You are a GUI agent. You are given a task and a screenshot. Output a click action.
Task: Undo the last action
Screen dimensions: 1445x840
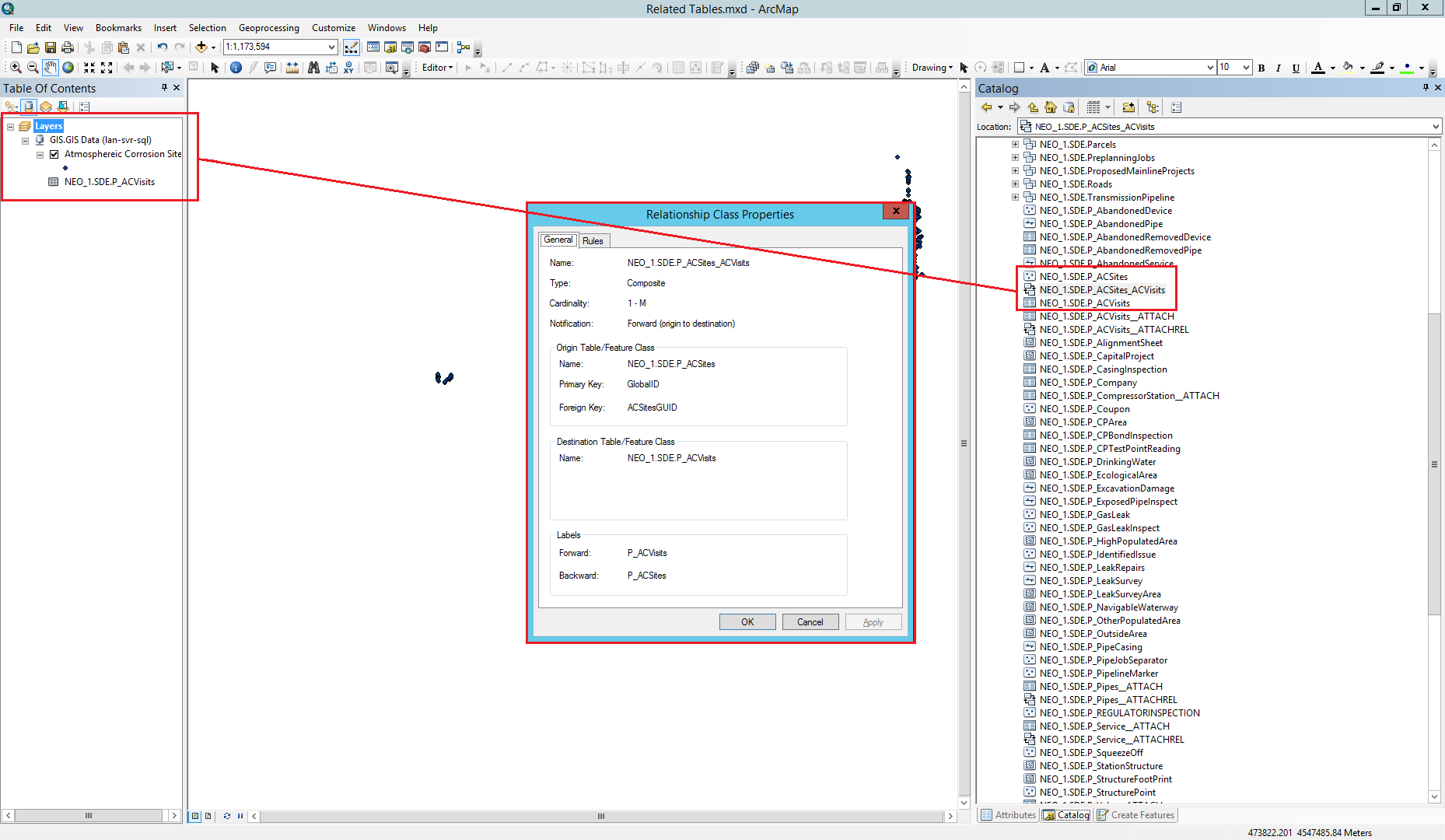coord(162,47)
